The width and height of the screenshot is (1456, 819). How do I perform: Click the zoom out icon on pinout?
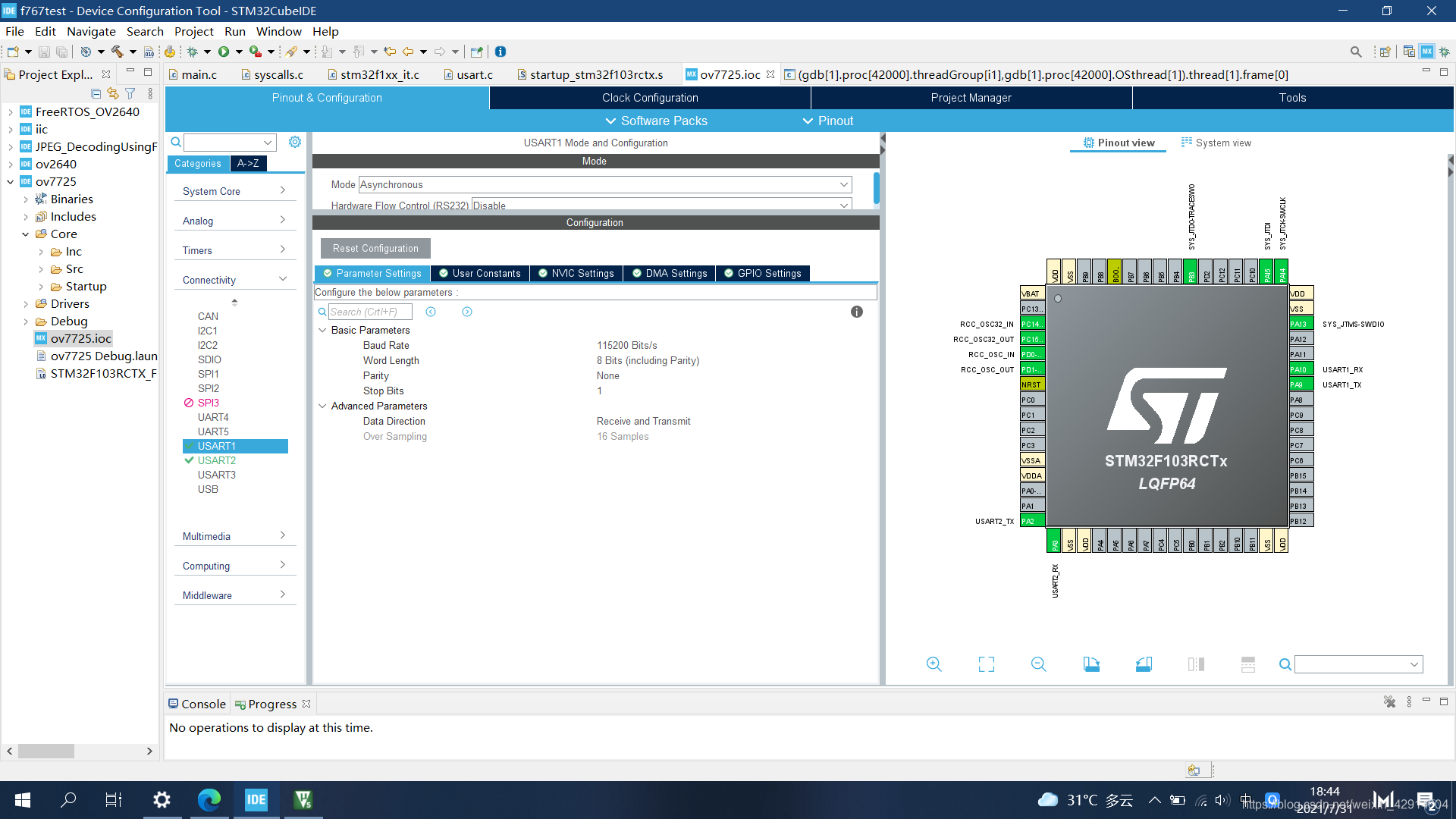click(1039, 664)
